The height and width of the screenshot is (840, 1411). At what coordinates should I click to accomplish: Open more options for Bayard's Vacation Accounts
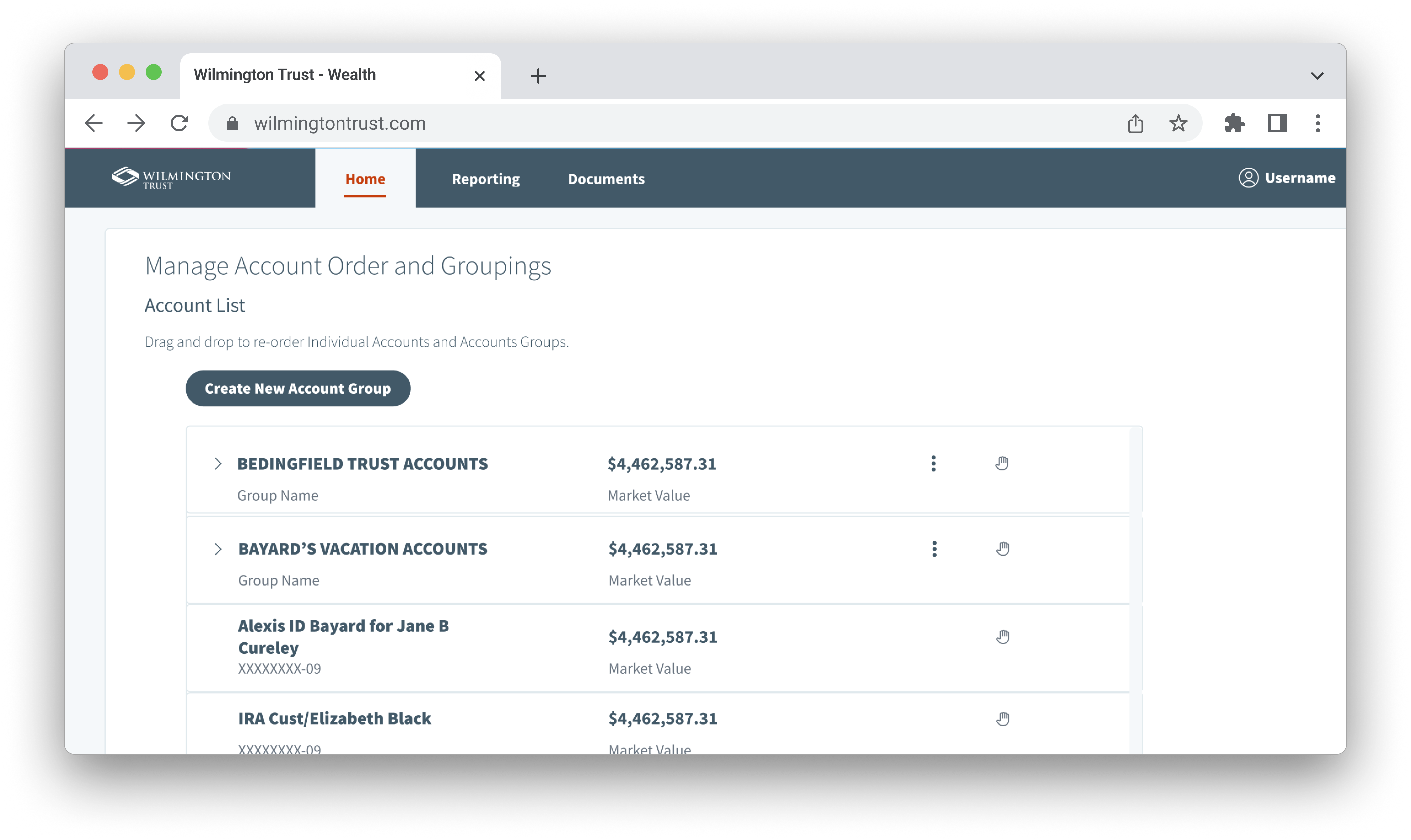pyautogui.click(x=934, y=549)
